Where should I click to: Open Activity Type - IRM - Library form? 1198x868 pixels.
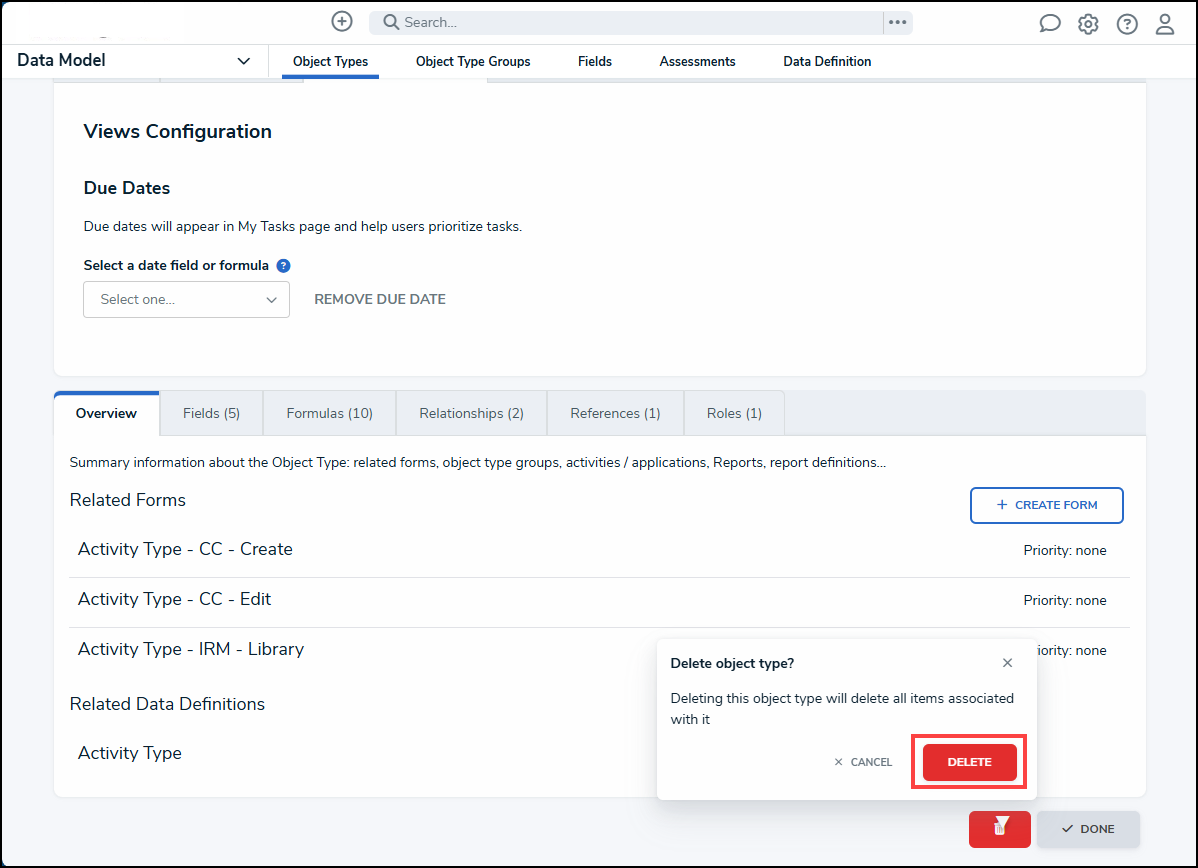pos(191,649)
